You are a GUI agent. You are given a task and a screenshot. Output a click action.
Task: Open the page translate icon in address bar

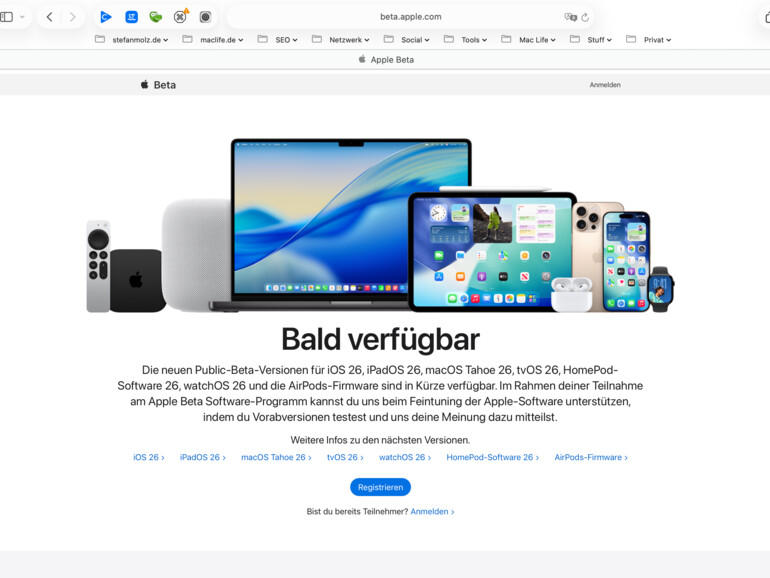click(x=571, y=17)
